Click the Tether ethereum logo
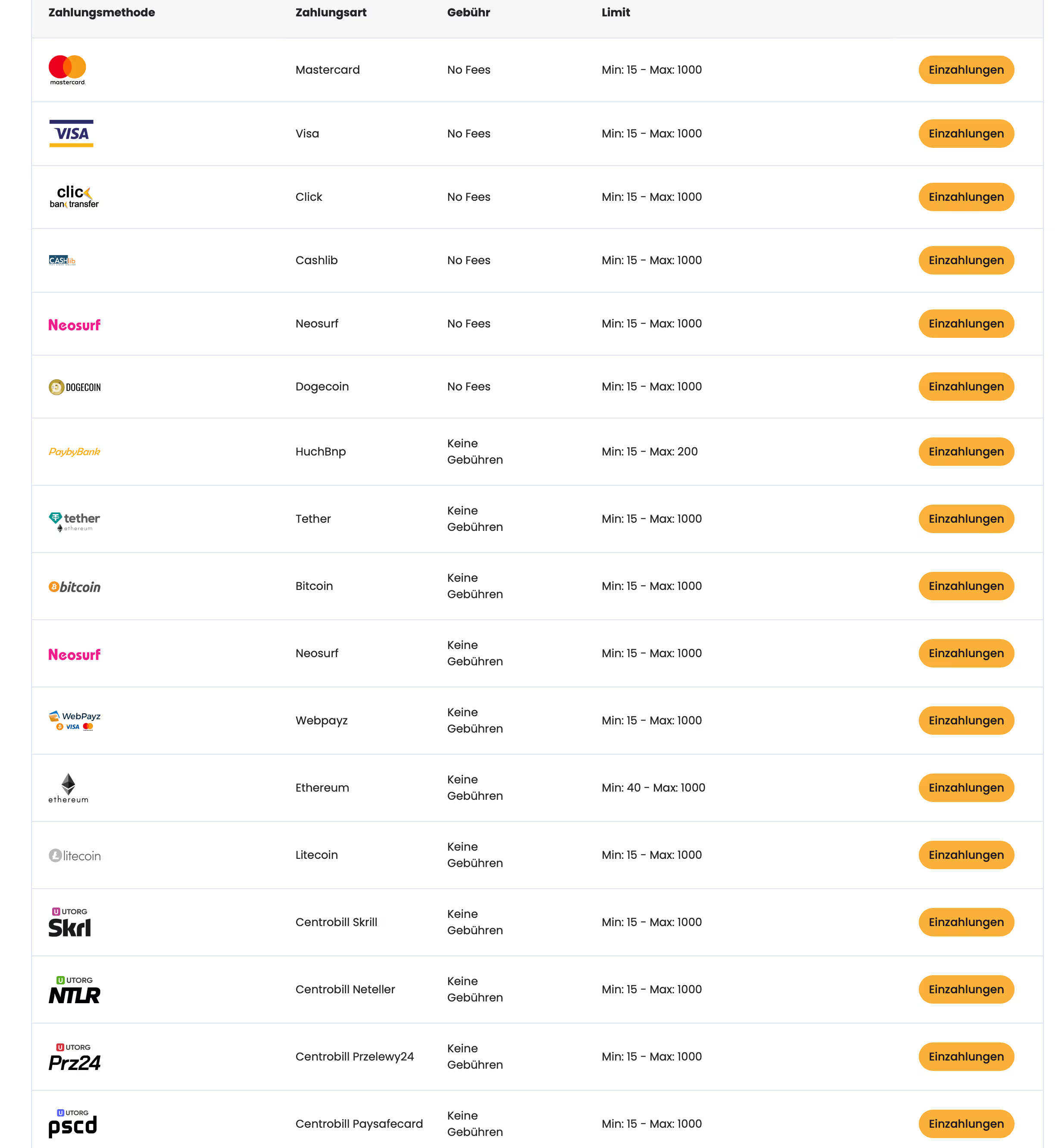The image size is (1055, 1148). pos(74,520)
